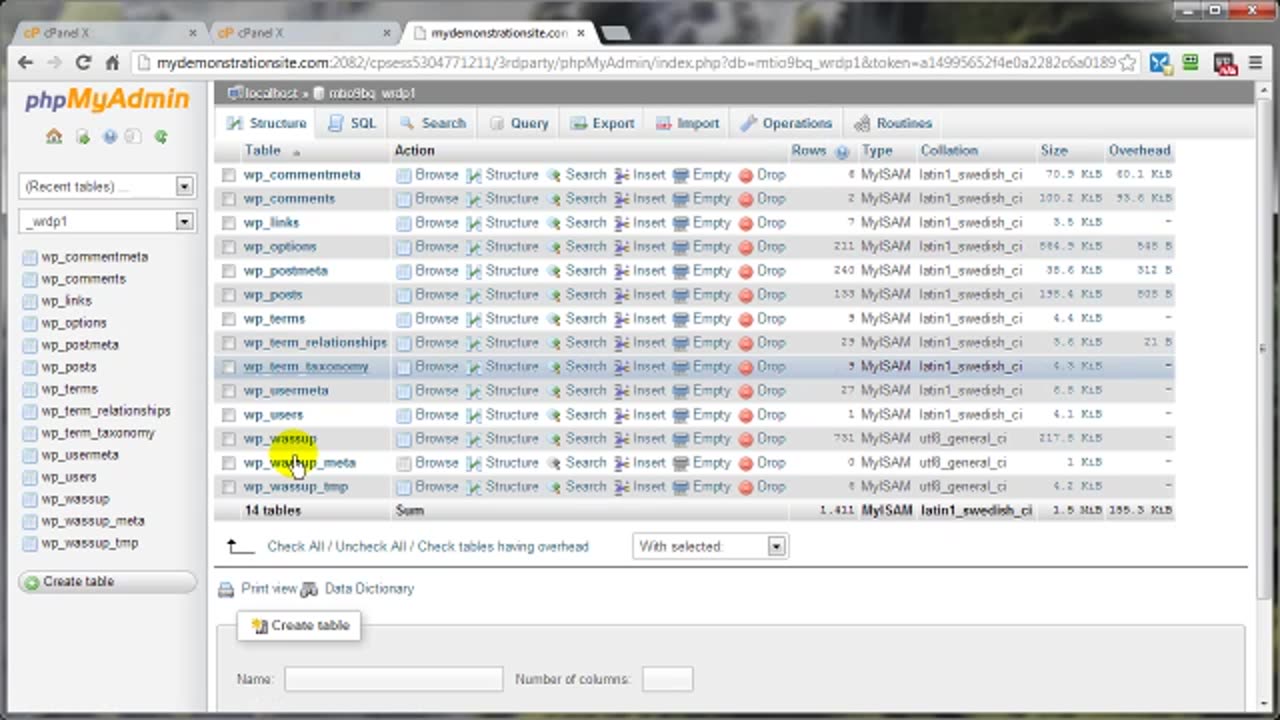The image size is (1280, 720).
Task: Click Check tables having overhead link
Action: point(503,547)
